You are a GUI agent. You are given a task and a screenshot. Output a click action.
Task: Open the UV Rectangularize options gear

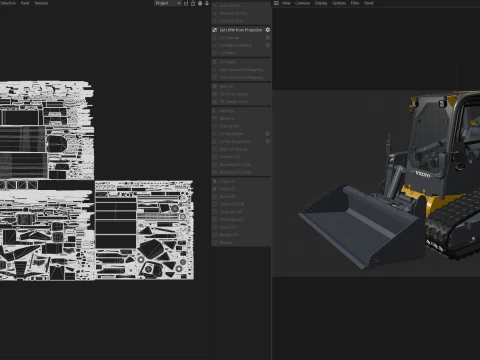tap(267, 141)
